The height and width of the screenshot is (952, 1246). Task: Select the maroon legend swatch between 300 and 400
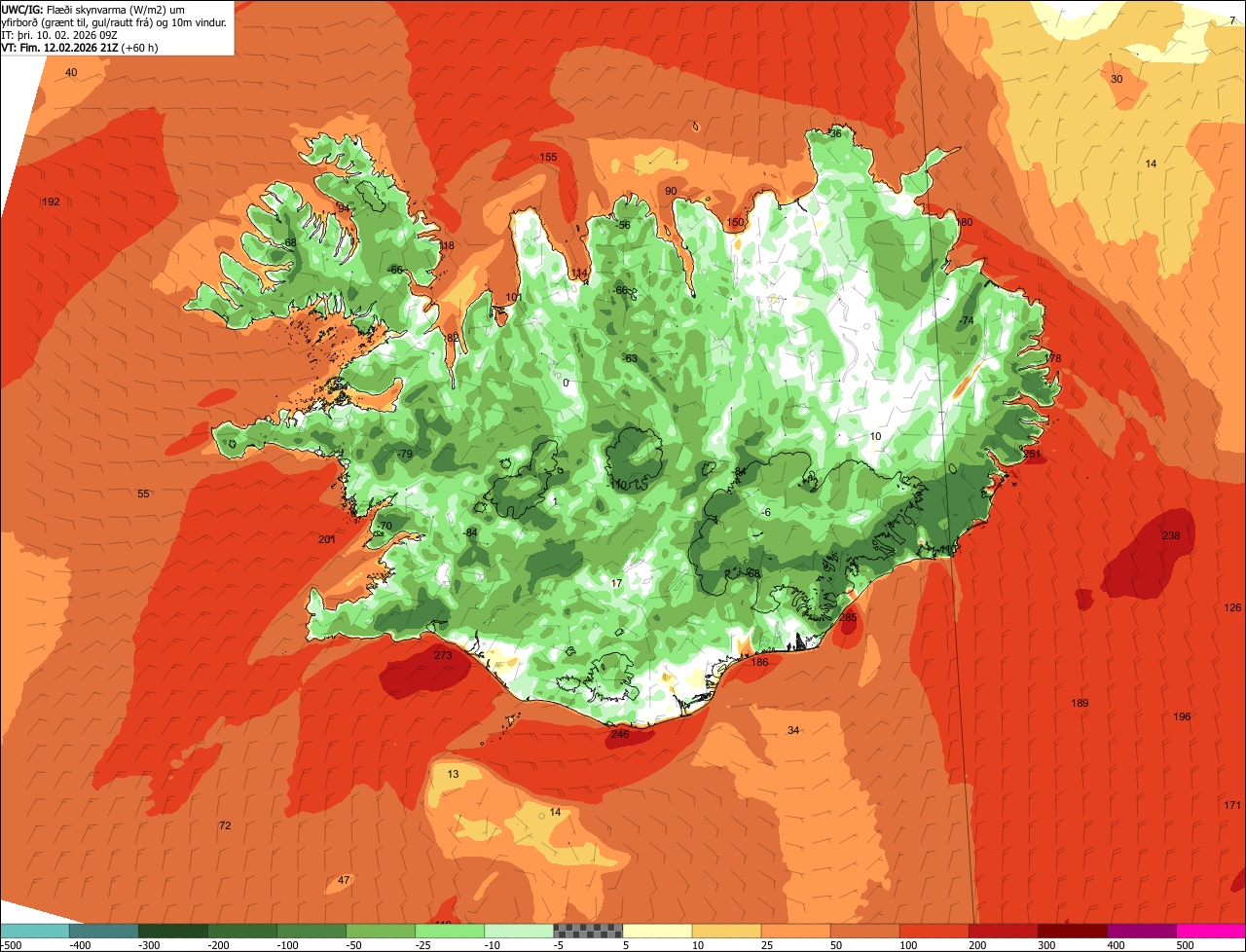1072,930
